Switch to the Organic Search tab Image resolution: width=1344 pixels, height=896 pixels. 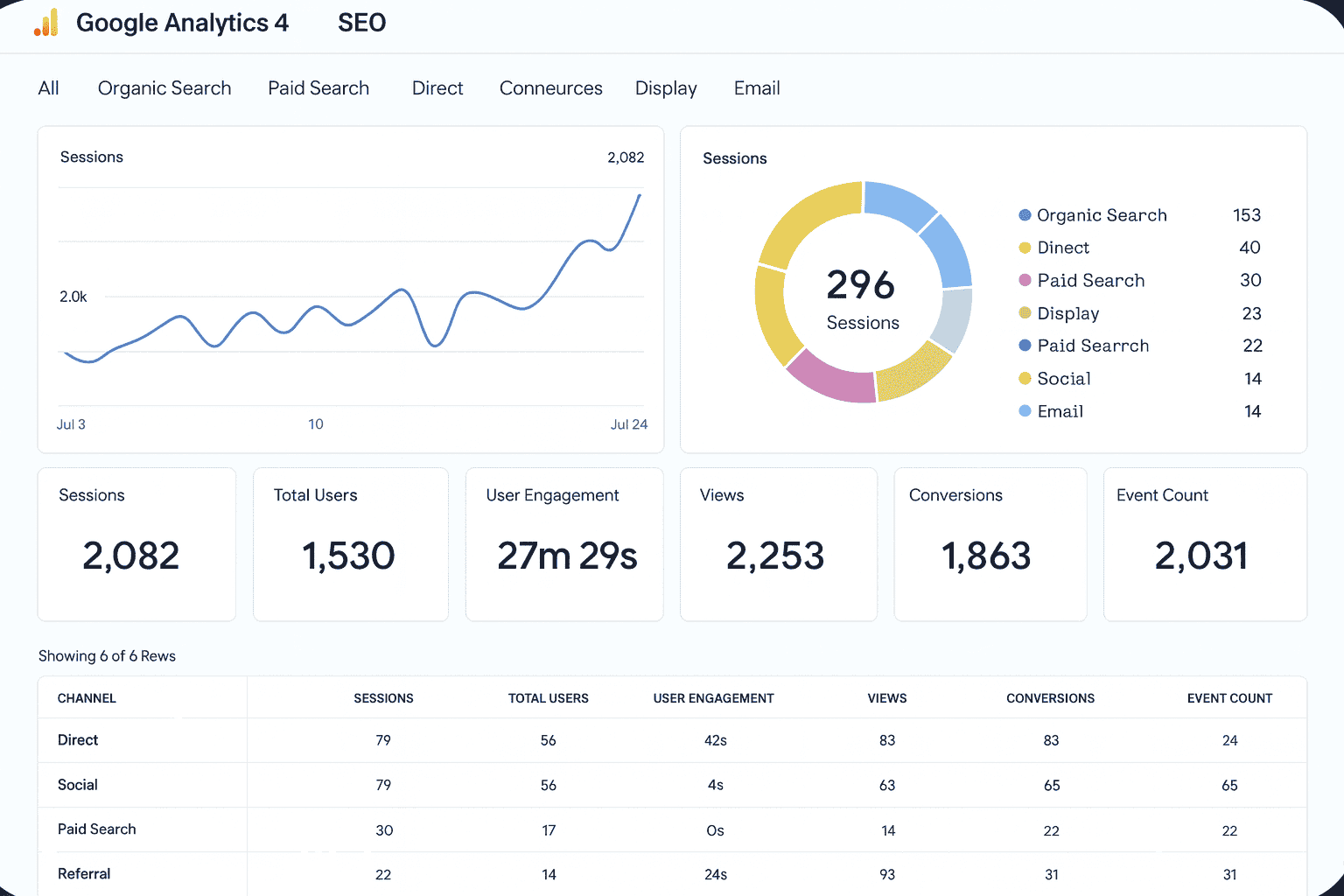click(164, 87)
